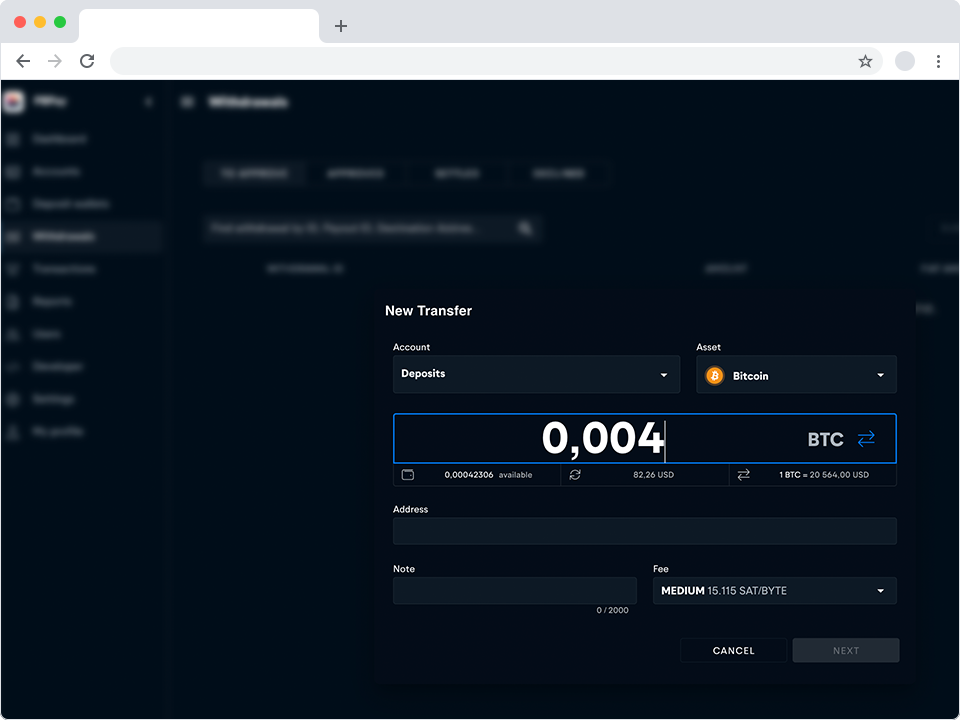Click the '1 BTC = 20 564,00 USD' rate
Viewport: 960px width, 720px height.
pyautogui.click(x=824, y=475)
